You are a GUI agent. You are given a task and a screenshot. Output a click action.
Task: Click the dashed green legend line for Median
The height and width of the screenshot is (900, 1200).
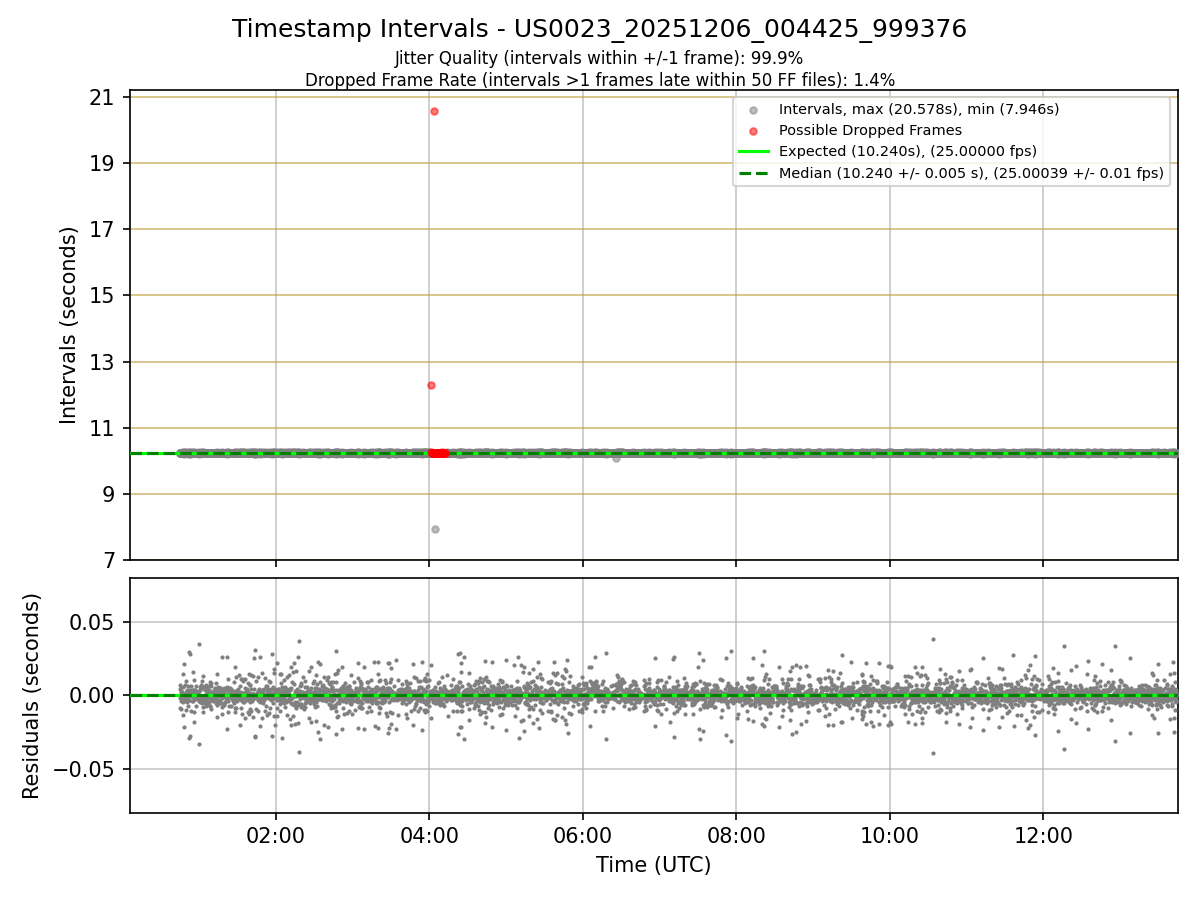753,173
